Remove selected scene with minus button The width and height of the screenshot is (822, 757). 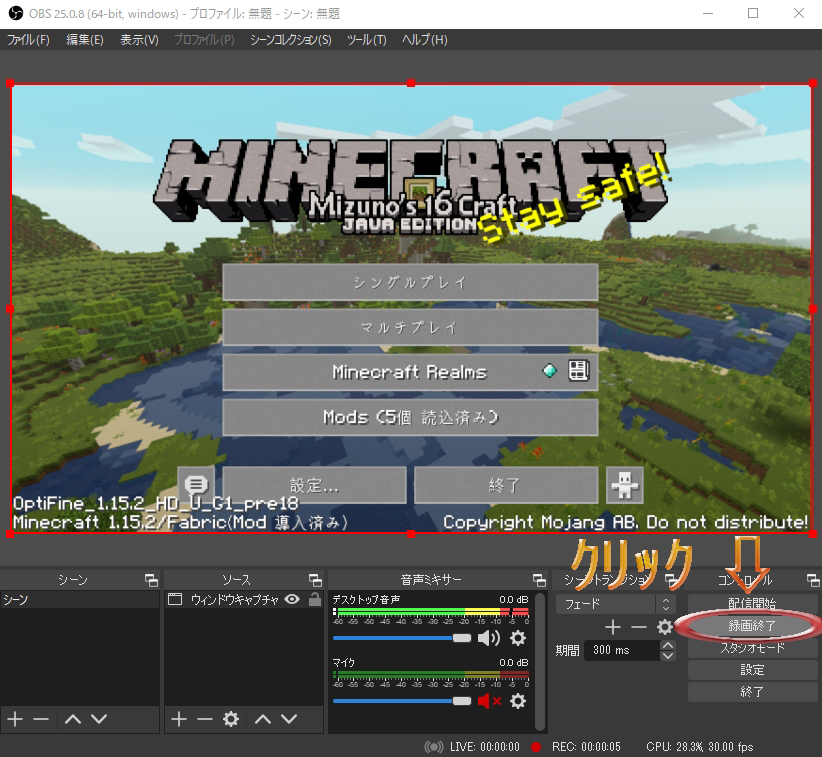(40, 719)
